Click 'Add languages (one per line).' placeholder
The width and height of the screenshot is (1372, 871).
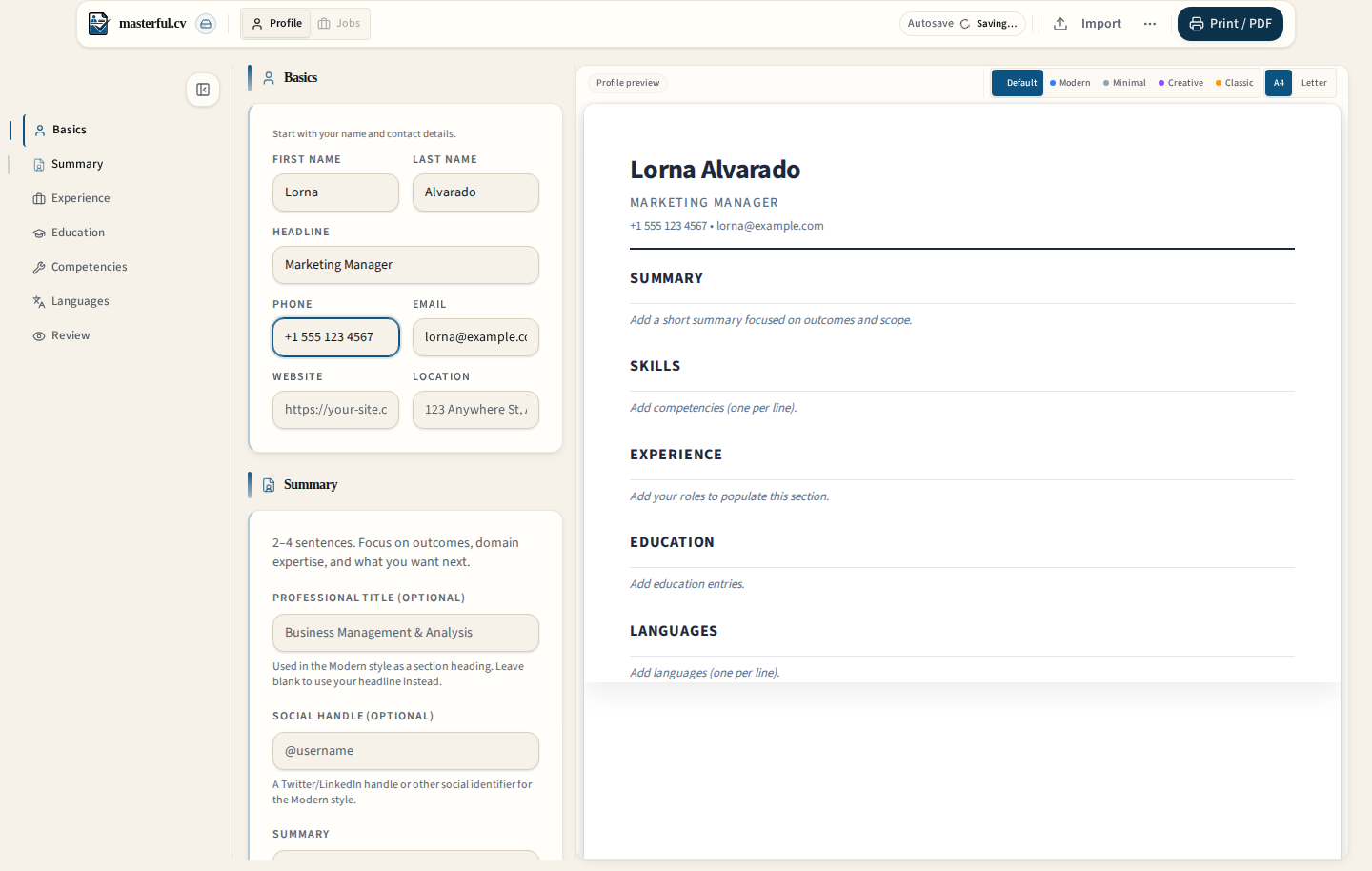pos(704,673)
